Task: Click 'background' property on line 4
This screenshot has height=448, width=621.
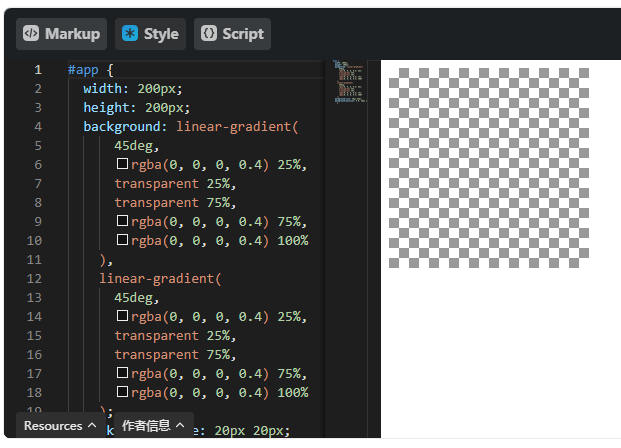Action: click(121, 127)
